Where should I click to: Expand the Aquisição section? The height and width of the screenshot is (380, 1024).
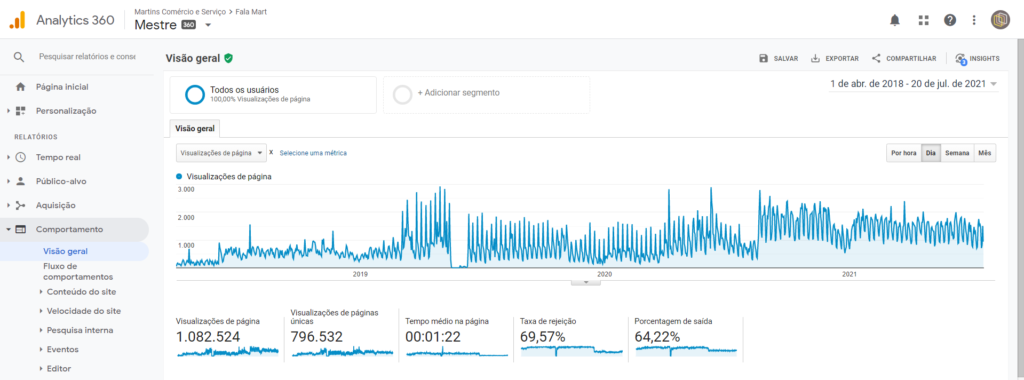click(8, 206)
